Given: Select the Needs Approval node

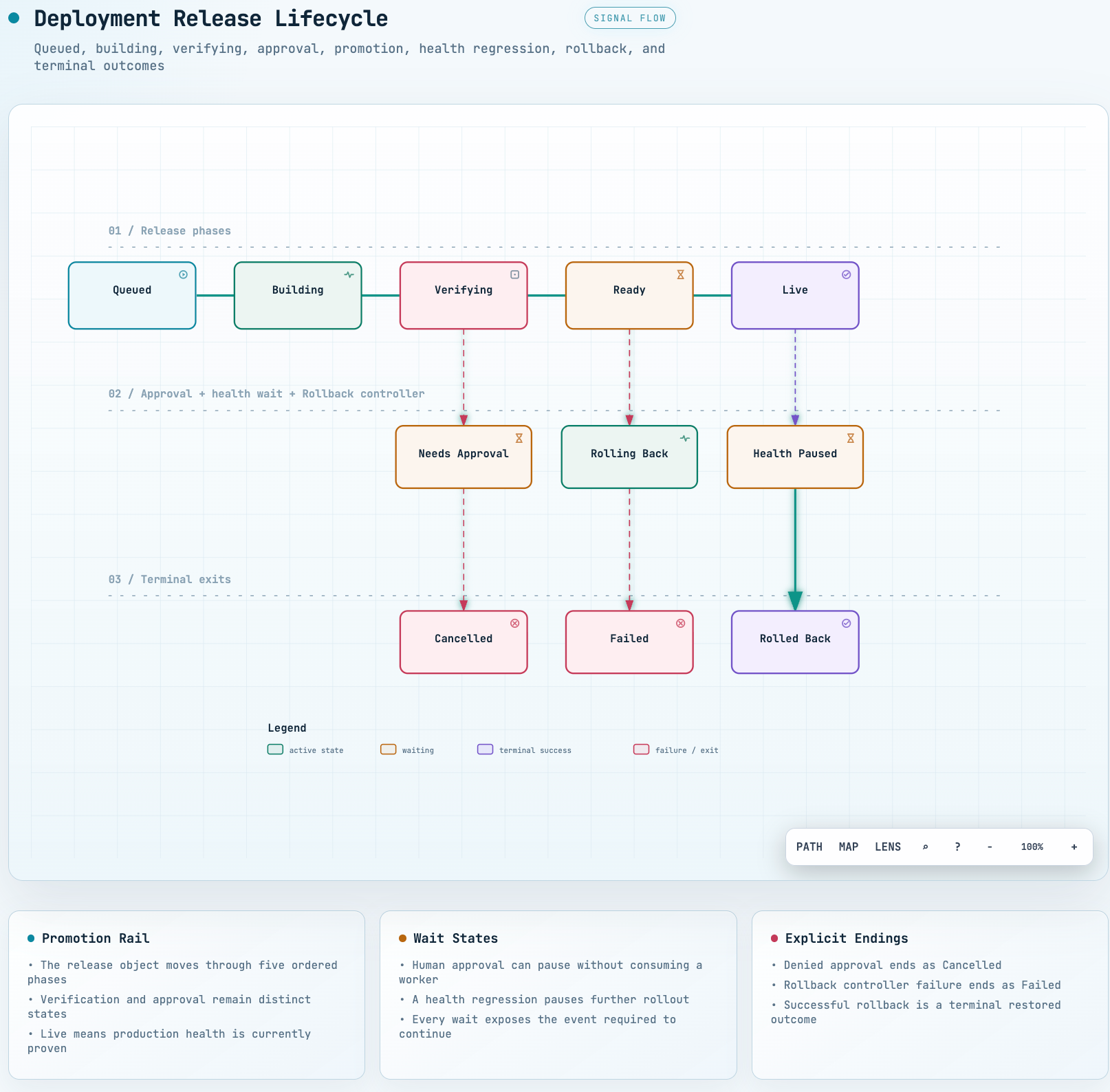Looking at the screenshot, I should [464, 457].
